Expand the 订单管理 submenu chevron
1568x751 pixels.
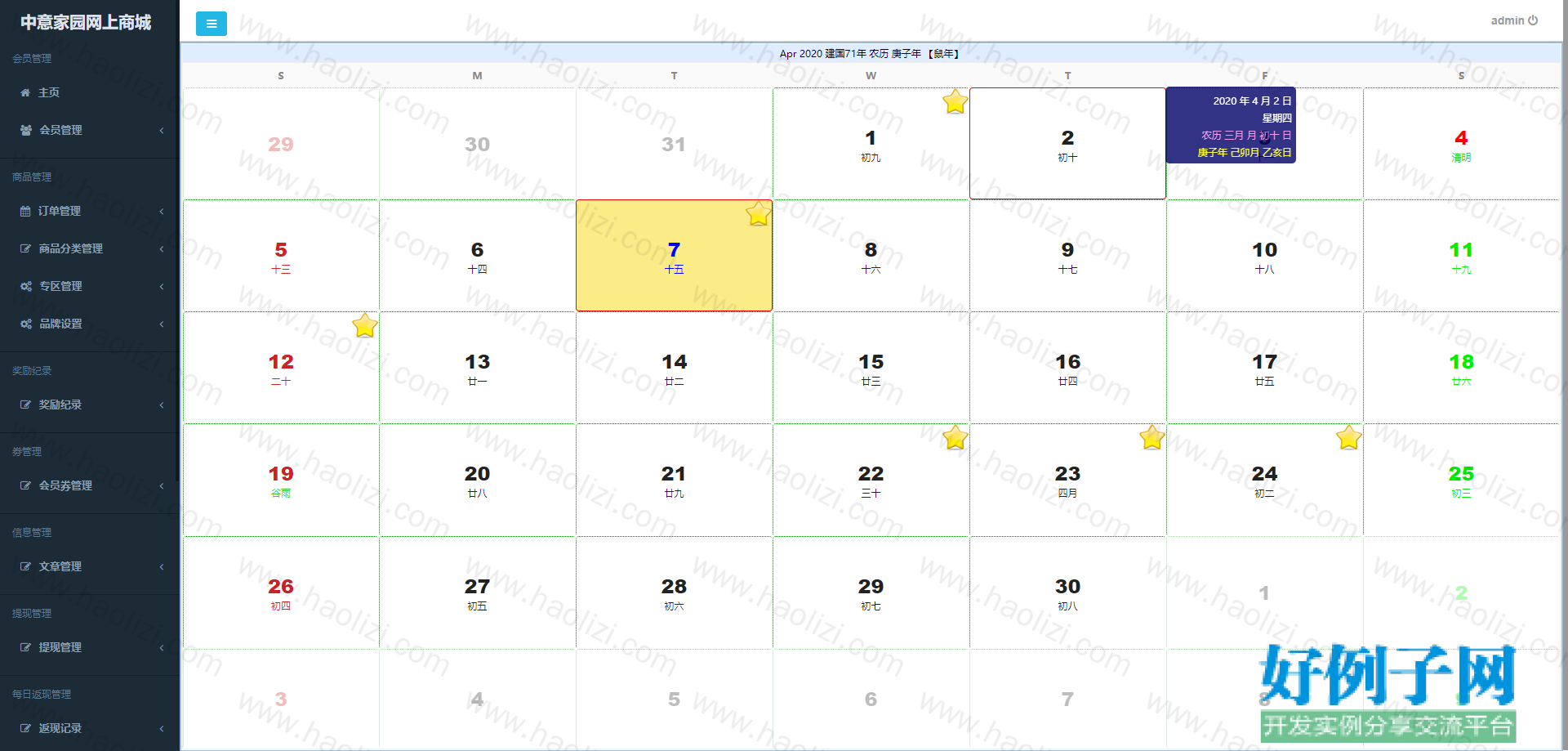(x=162, y=211)
